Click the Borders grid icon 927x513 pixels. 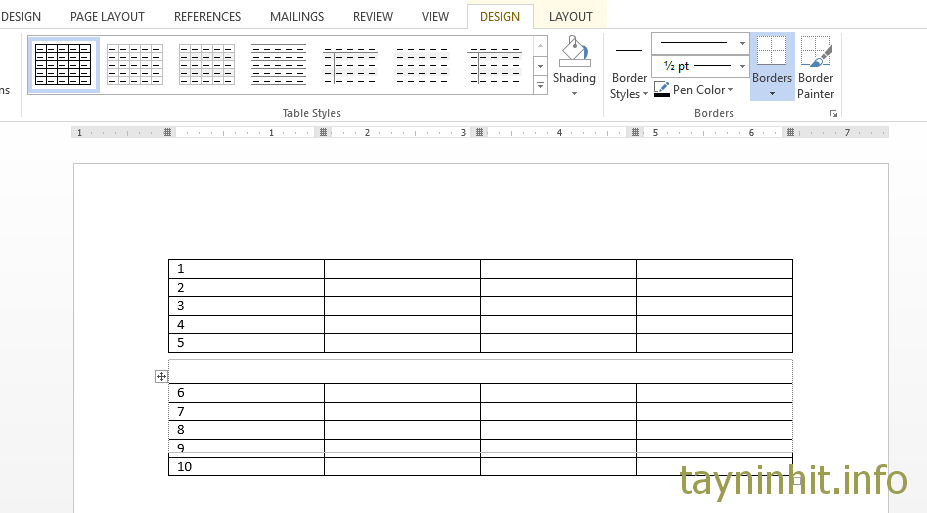[771, 52]
